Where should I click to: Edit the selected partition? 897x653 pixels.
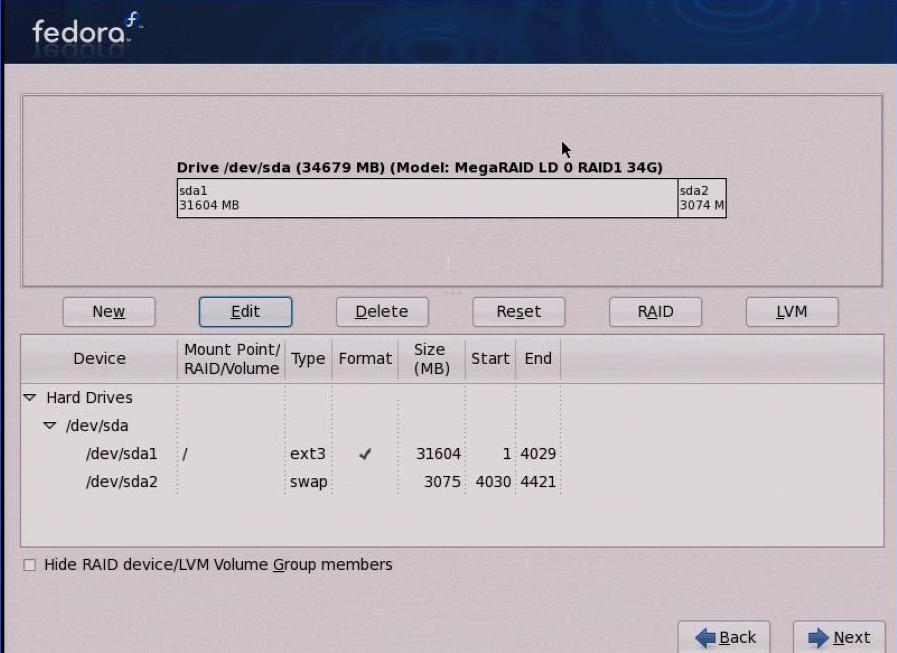click(x=245, y=311)
